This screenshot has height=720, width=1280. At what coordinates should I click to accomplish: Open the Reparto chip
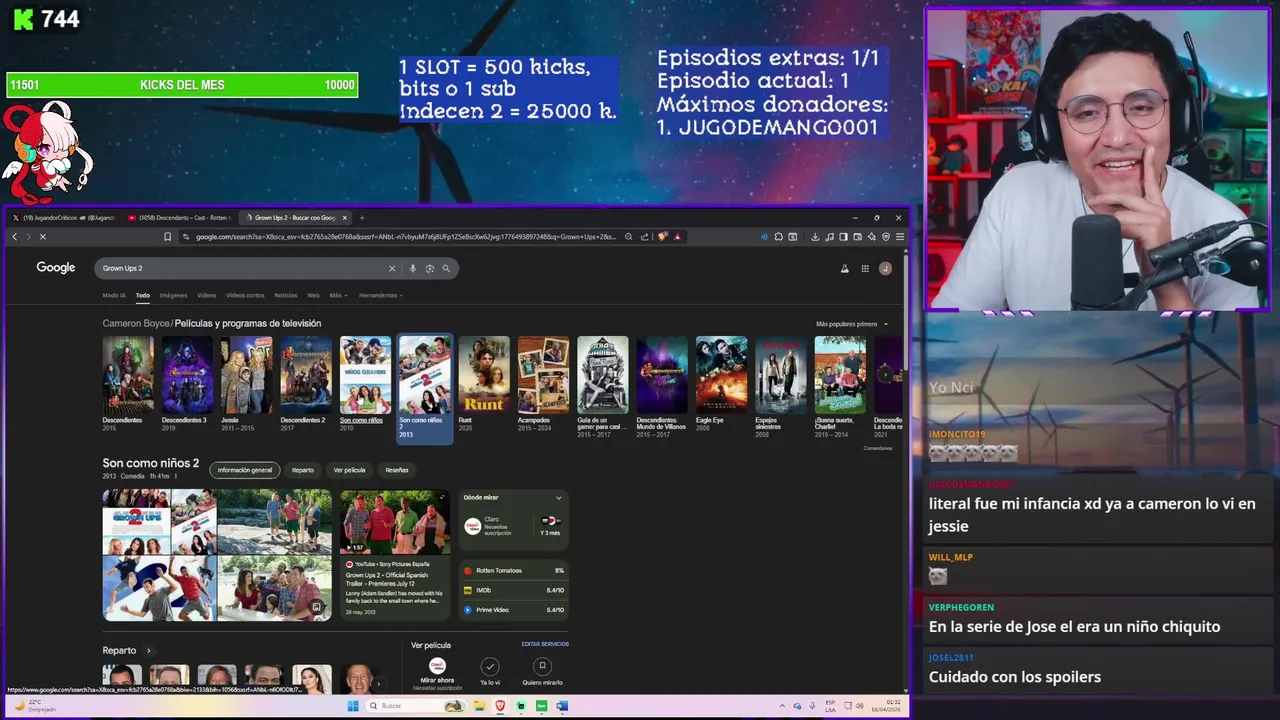click(303, 470)
